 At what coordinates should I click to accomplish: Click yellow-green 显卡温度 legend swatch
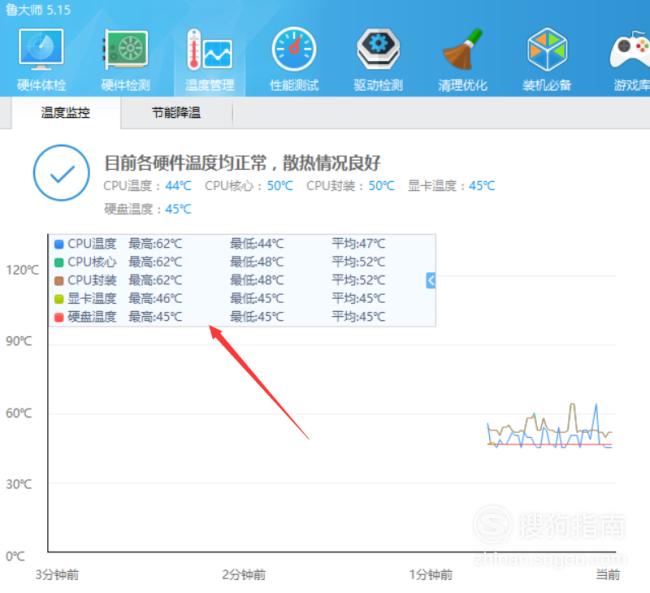pyautogui.click(x=59, y=299)
